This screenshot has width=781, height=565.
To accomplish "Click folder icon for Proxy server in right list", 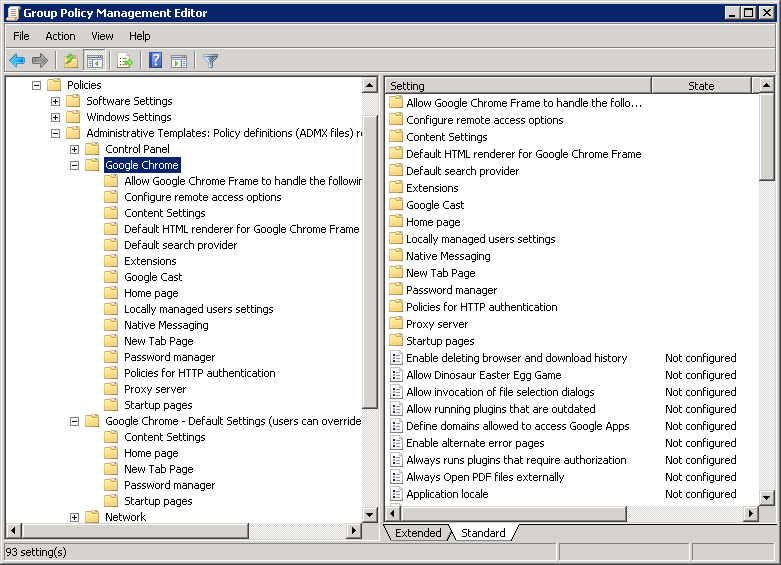I will 396,323.
